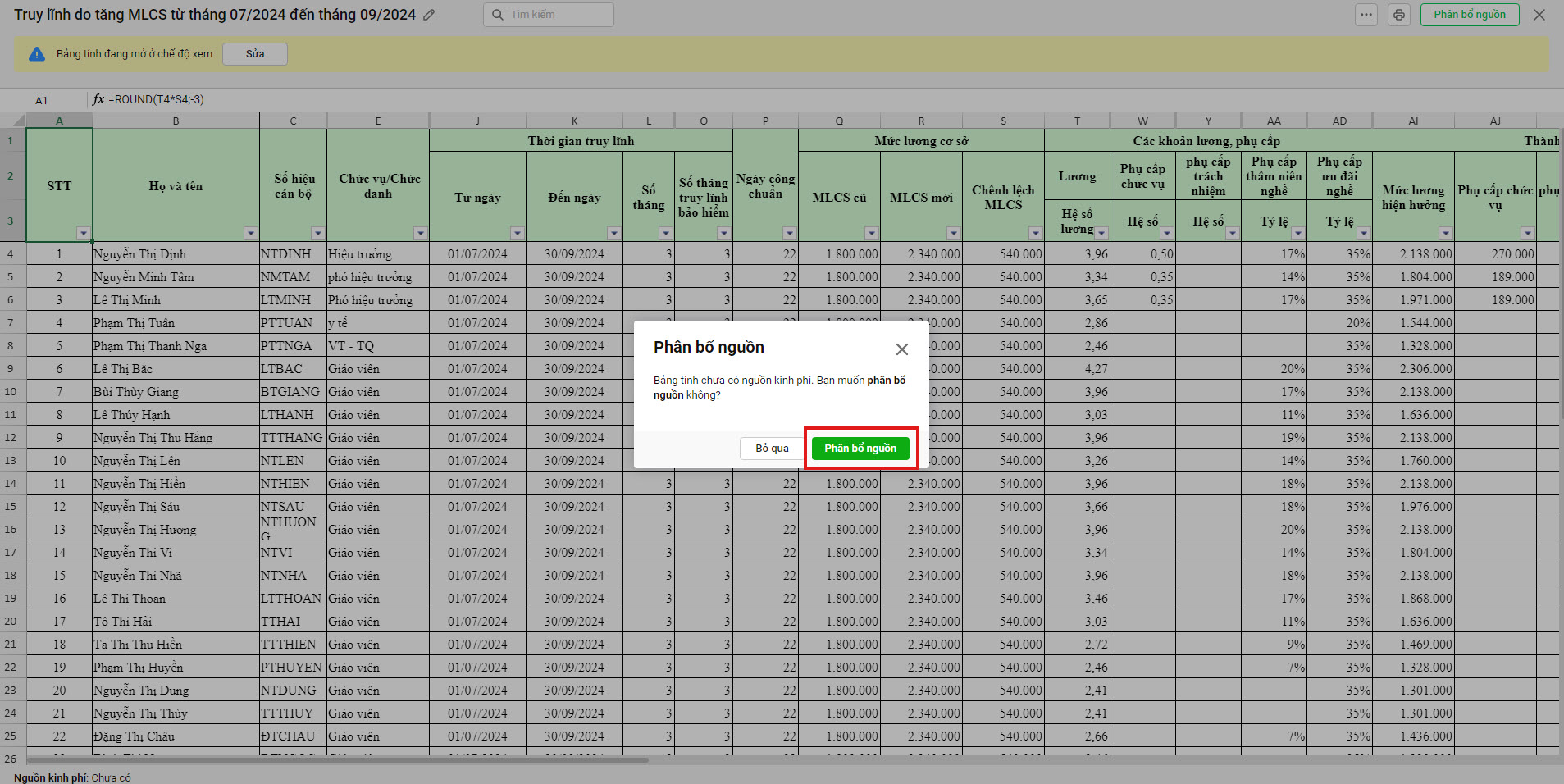Open the Phụ cấp trách nhiệm Hệ số filter dropdown
The height and width of the screenshot is (784, 1564).
tap(1232, 234)
